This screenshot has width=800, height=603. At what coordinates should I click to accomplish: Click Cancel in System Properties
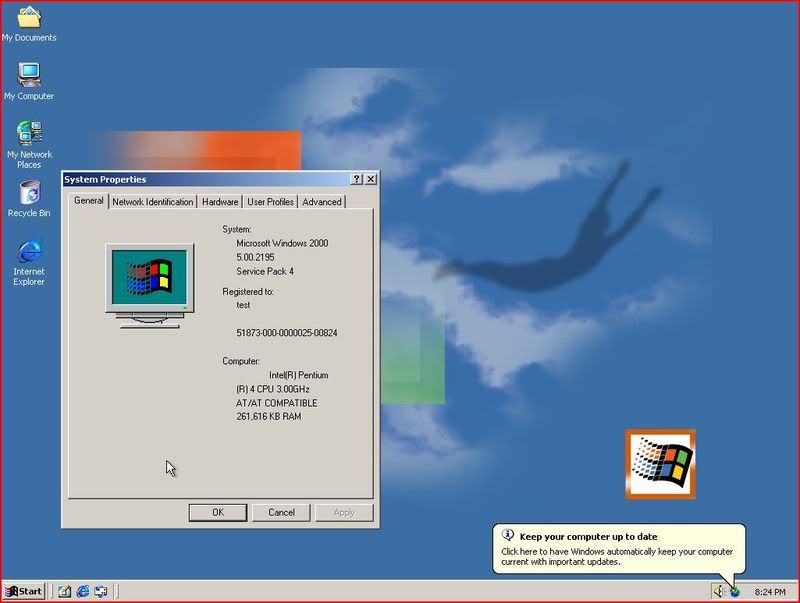tap(281, 512)
